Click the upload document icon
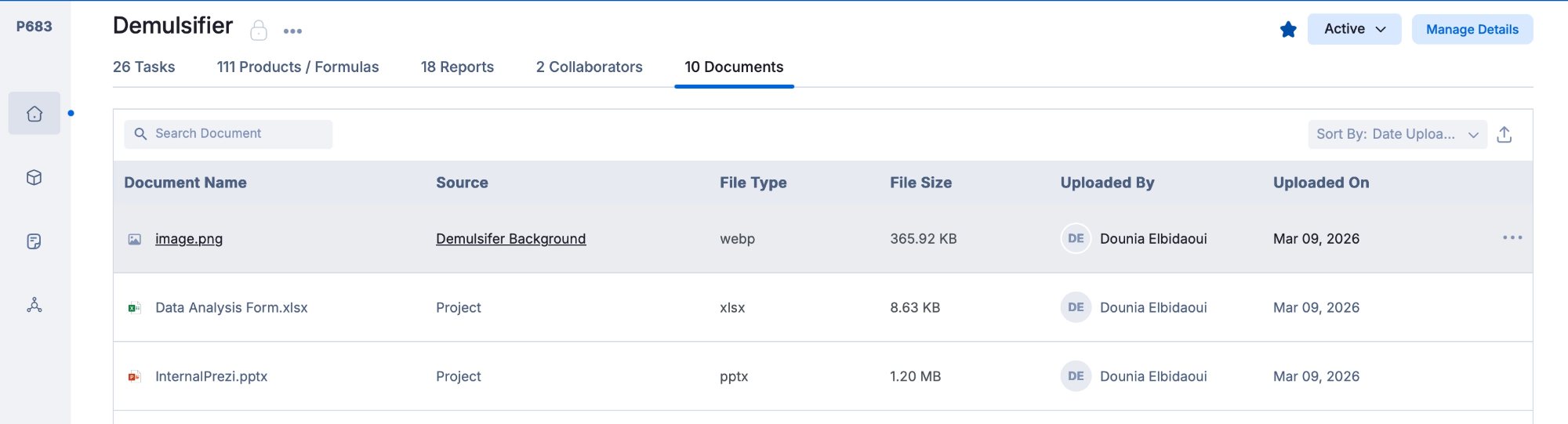The image size is (1568, 424). coord(1504,135)
